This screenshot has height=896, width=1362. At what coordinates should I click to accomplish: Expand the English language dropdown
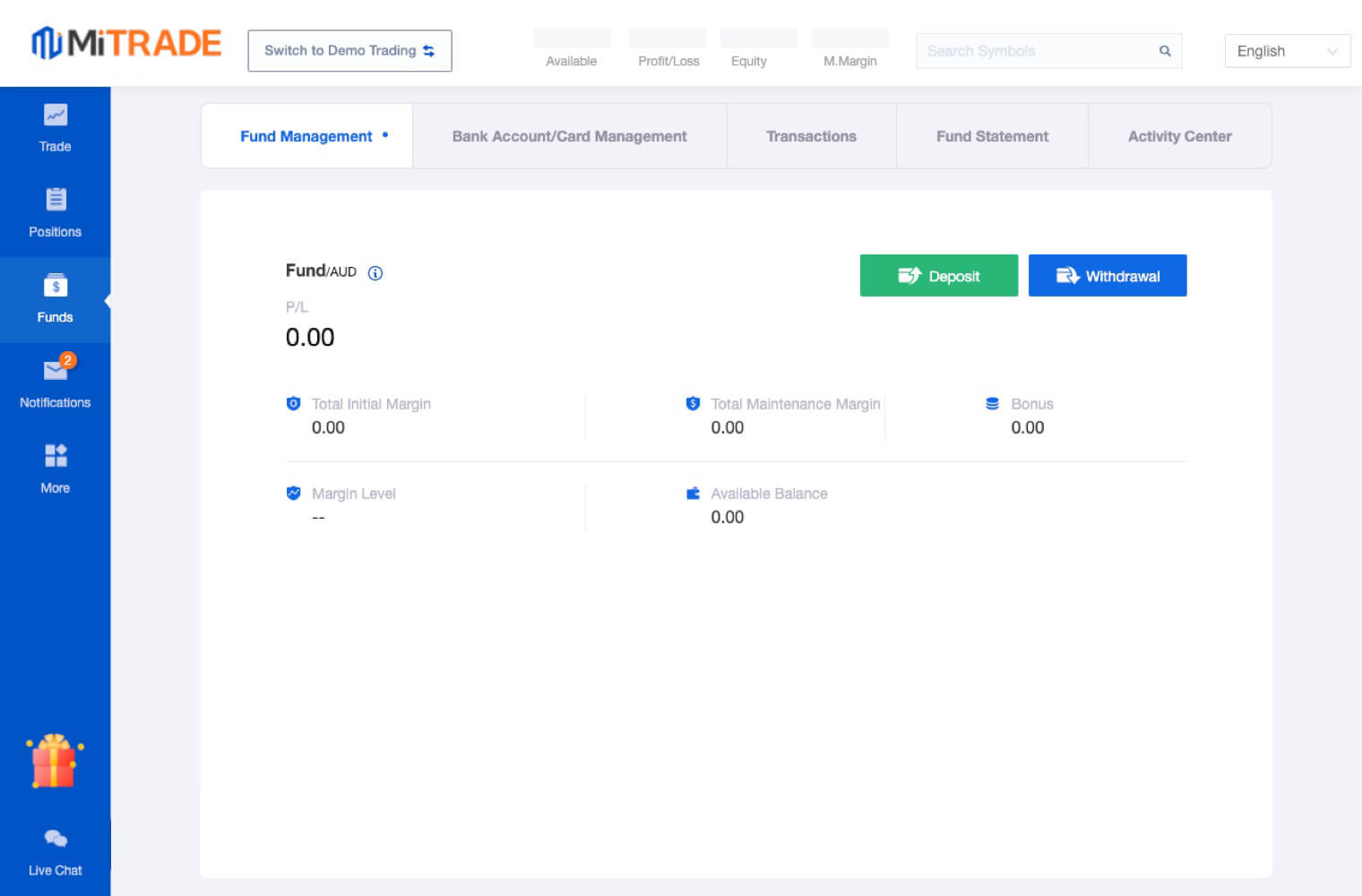coord(1287,51)
